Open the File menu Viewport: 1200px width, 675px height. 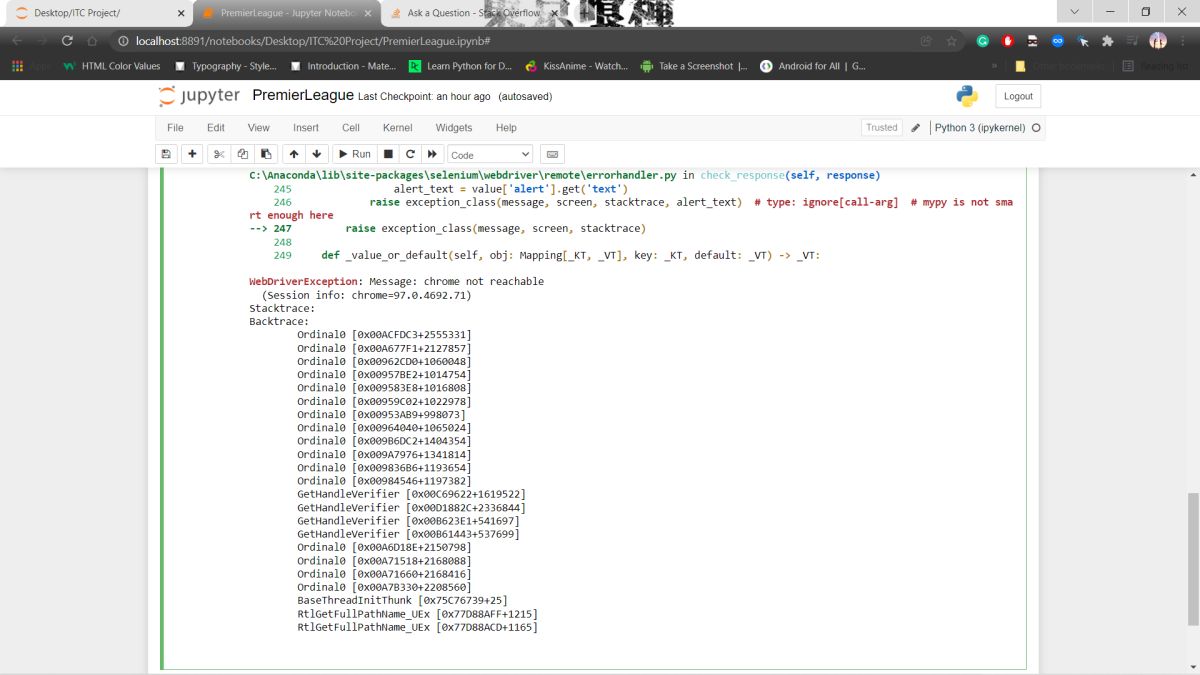(175, 128)
